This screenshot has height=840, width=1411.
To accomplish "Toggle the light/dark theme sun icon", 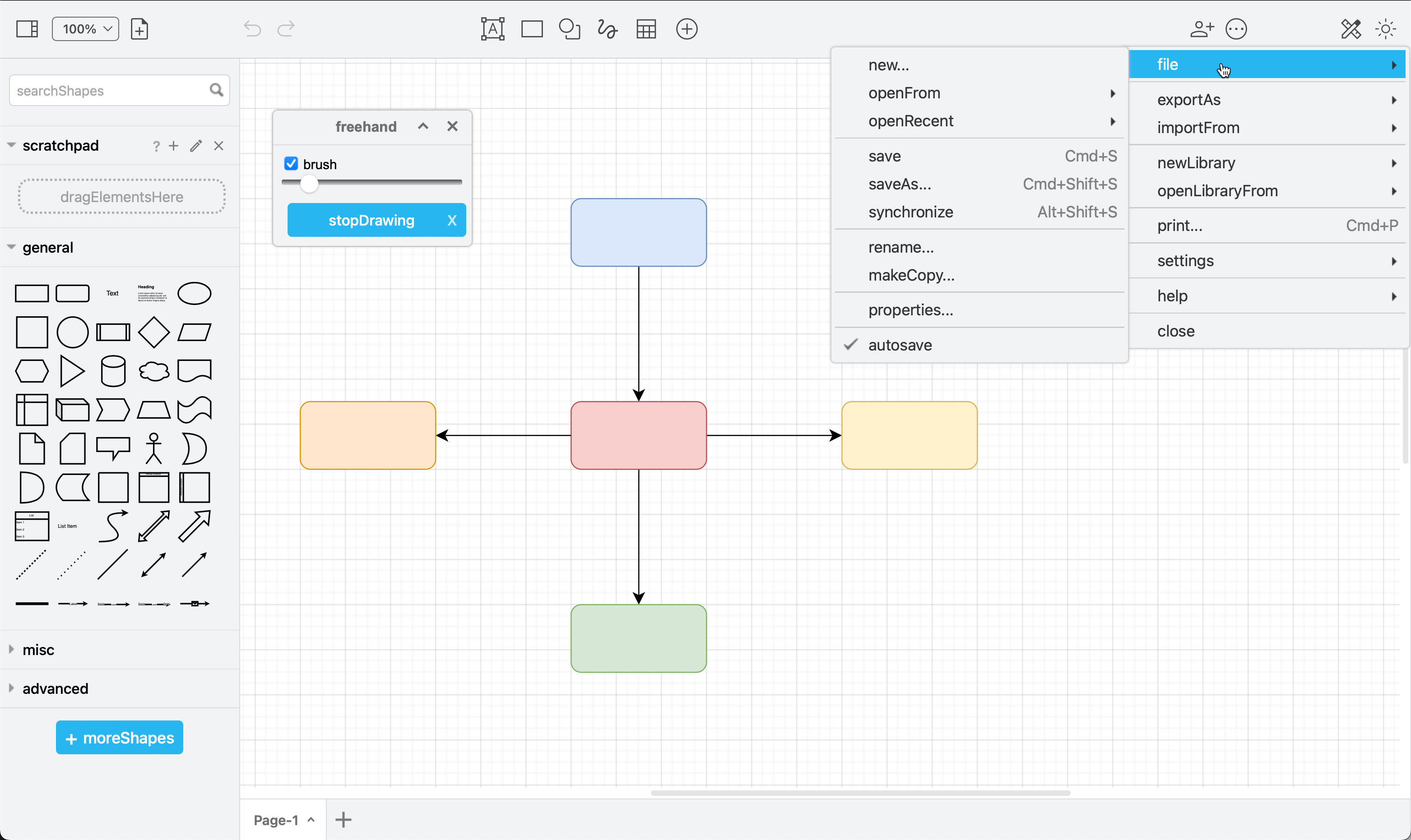I will pos(1386,29).
